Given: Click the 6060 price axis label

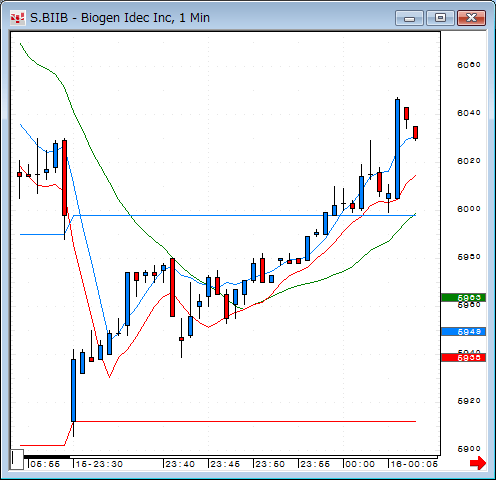Looking at the screenshot, I should click(x=469, y=65).
